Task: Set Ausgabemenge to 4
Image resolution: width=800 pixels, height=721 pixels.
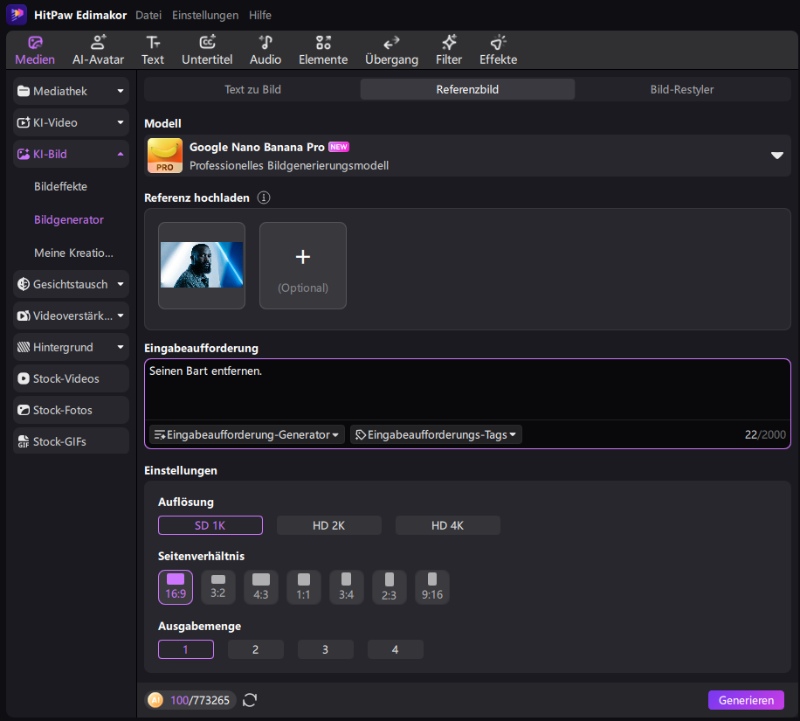Action: [x=395, y=650]
